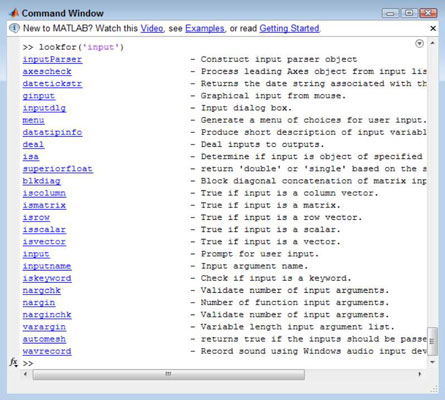Open the ismatrix help link
The width and height of the screenshot is (445, 400).
pos(44,205)
